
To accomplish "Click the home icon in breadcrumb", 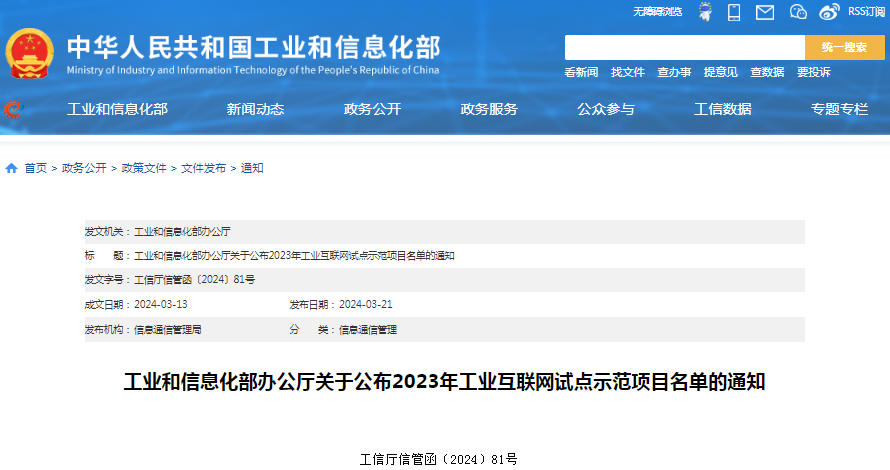I will pos(11,168).
